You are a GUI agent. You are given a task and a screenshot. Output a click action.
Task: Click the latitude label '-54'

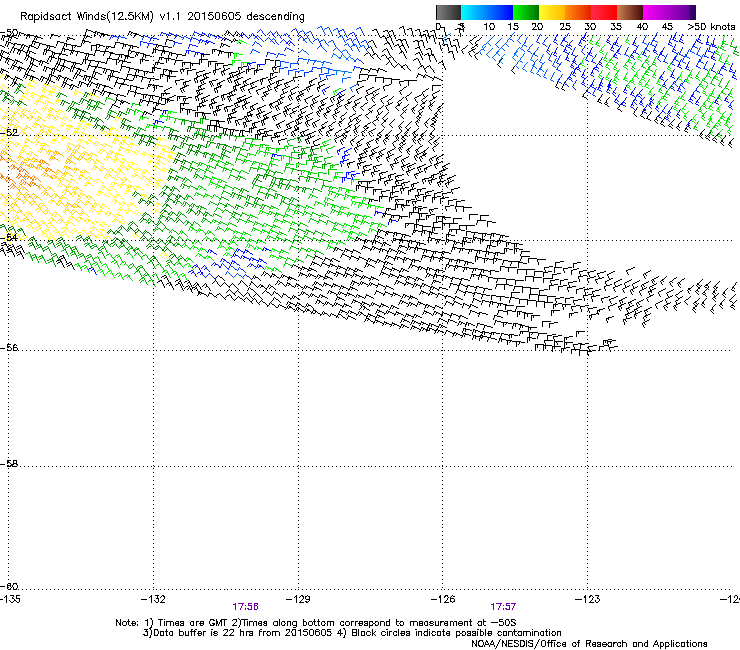tap(9, 237)
